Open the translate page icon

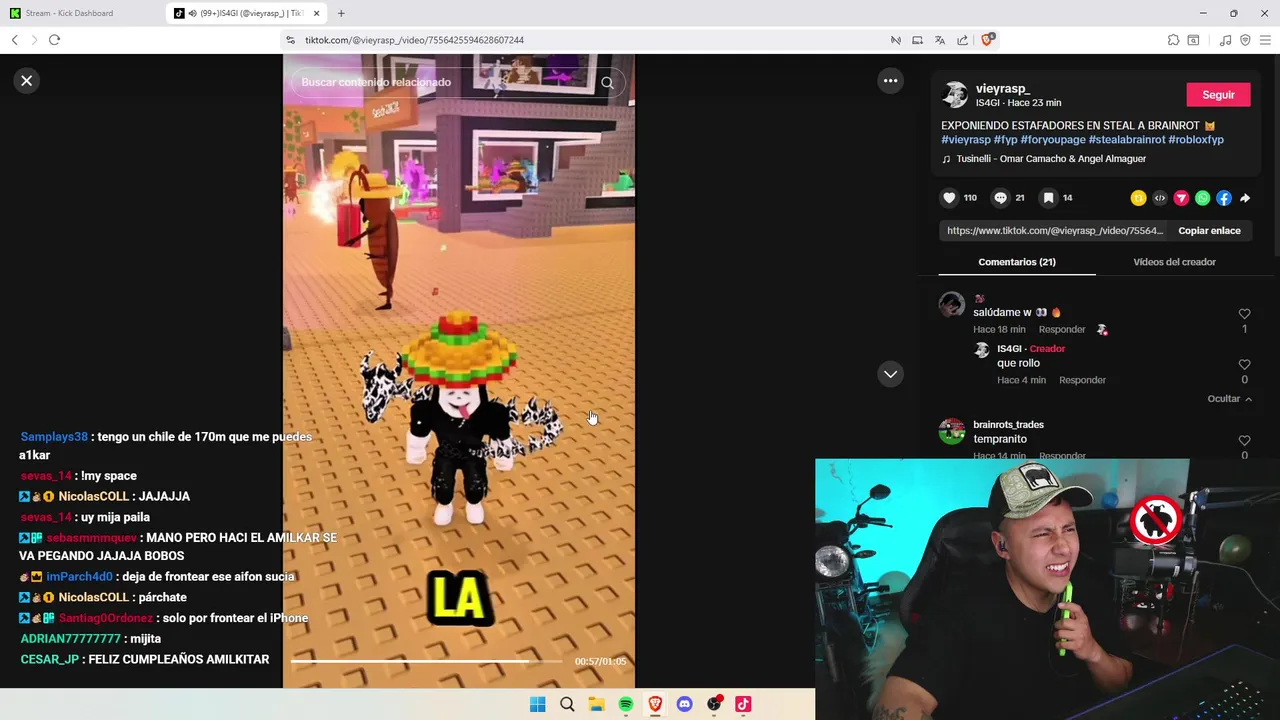(940, 40)
